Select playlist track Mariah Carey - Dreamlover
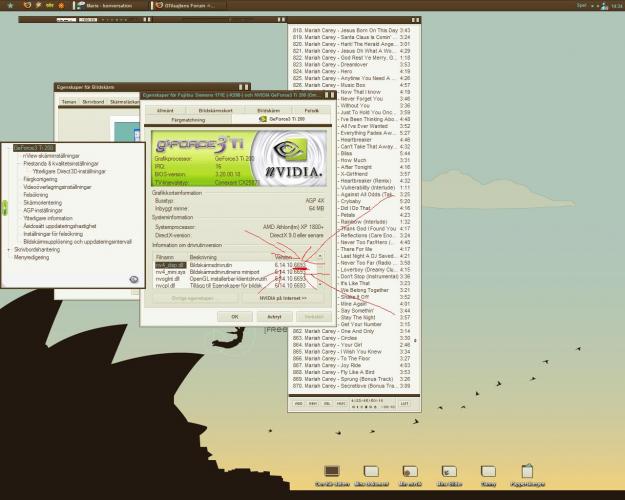625x500 pixels. (351, 65)
